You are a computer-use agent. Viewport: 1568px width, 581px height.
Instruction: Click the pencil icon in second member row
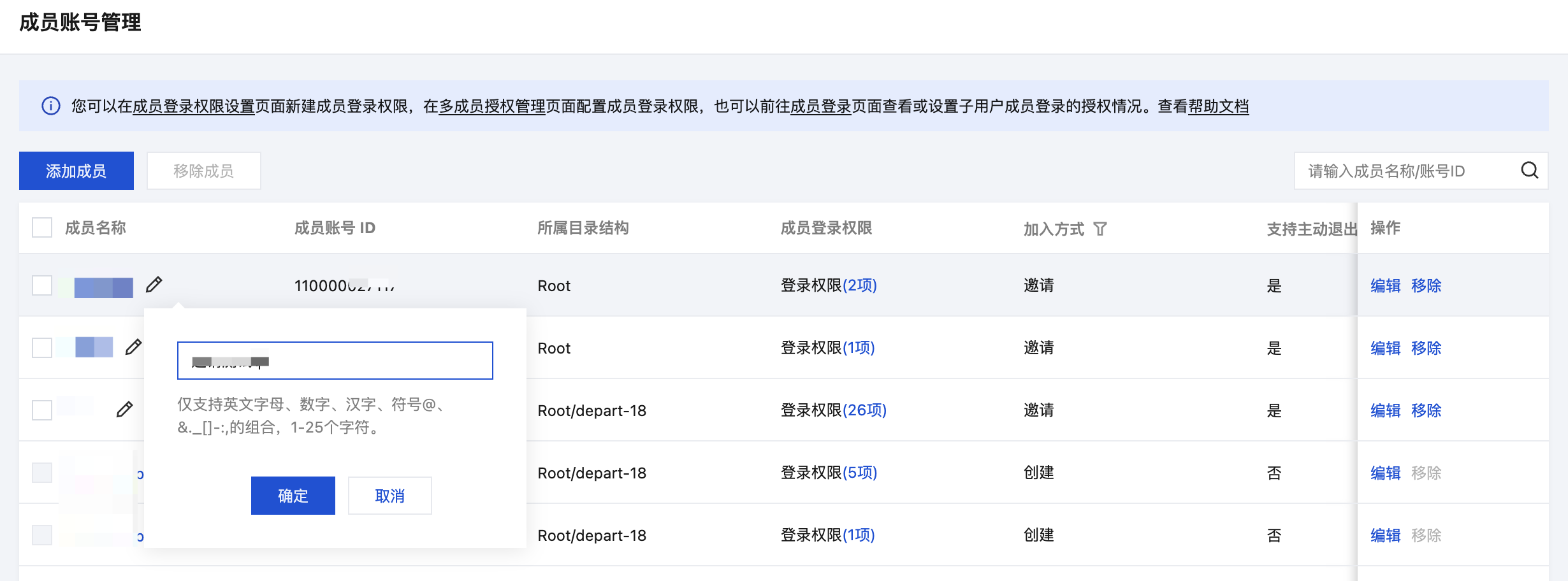[x=133, y=347]
